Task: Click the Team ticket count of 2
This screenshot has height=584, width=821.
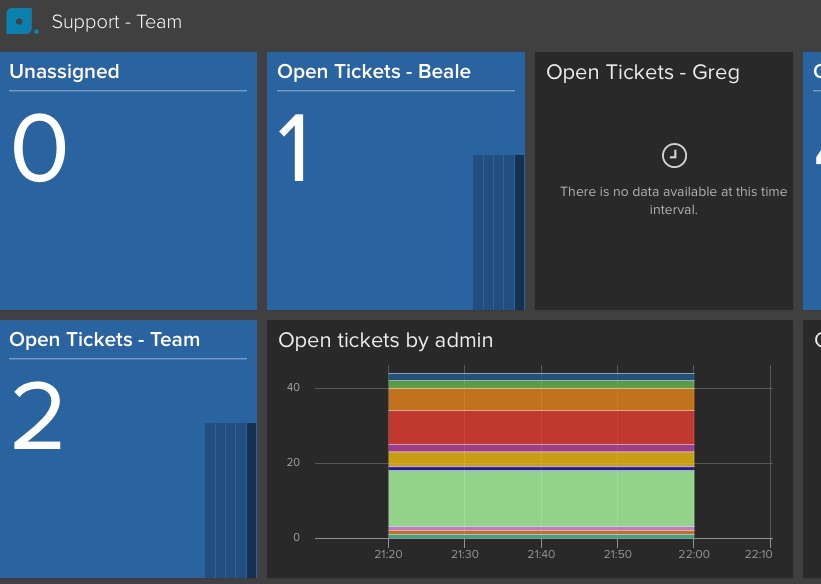Action: click(x=37, y=415)
